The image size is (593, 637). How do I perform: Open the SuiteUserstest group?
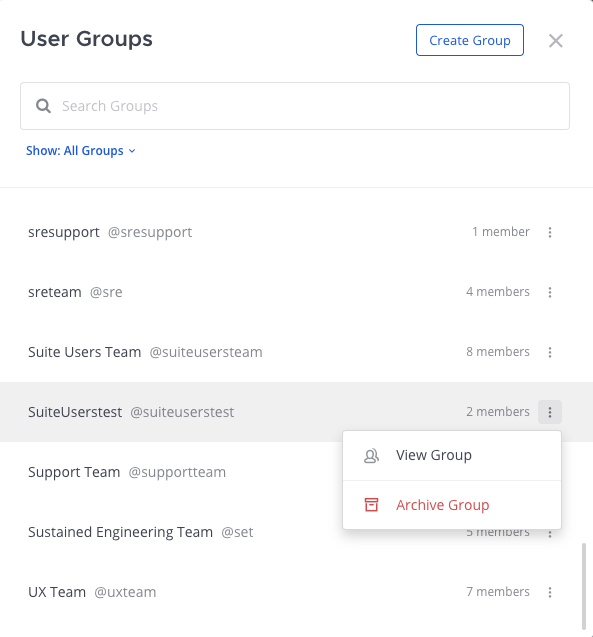[x=75, y=412]
